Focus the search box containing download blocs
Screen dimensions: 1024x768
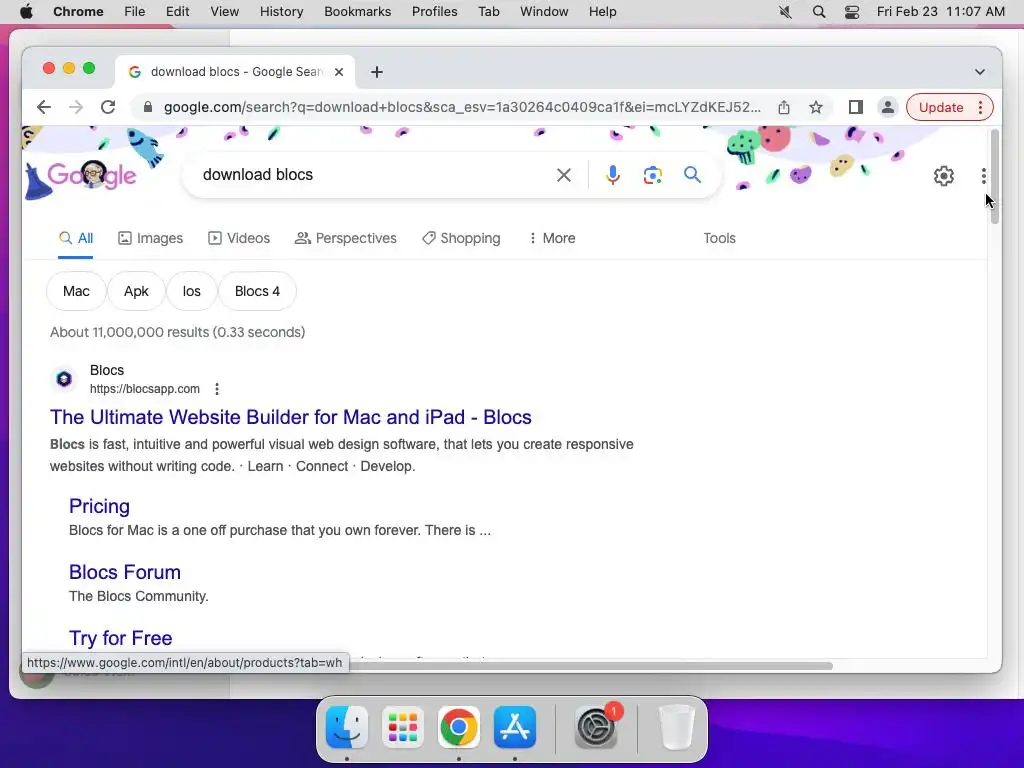[x=372, y=174]
